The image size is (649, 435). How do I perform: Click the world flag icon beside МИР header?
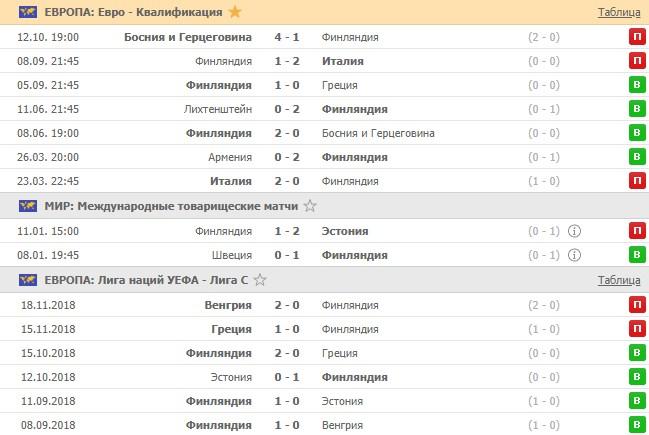pos(27,206)
